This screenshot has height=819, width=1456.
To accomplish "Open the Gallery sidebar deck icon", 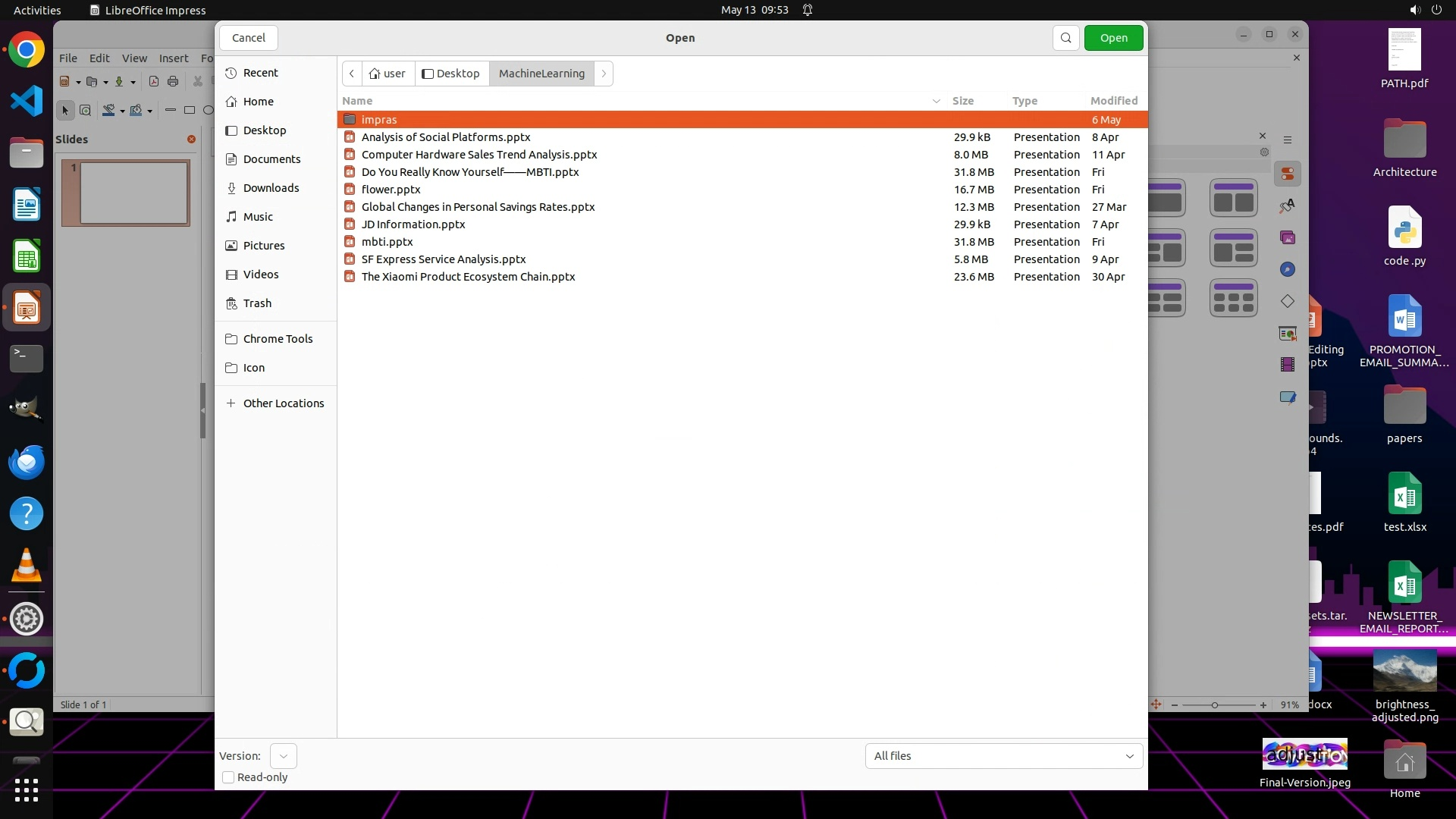I will click(1287, 238).
